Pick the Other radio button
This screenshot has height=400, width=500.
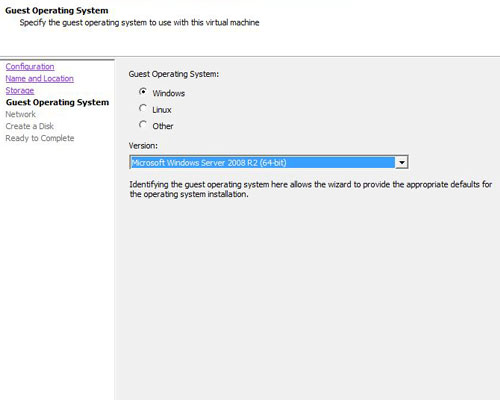pos(143,124)
